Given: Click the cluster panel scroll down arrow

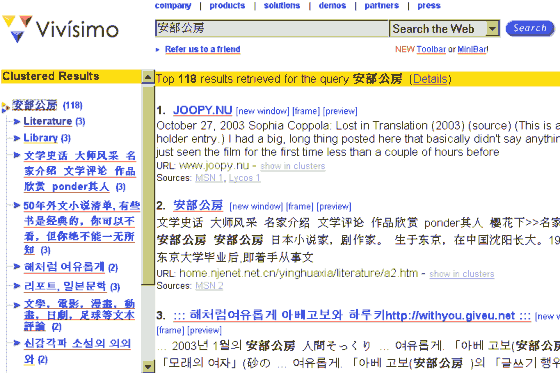Looking at the screenshot, I should (x=148, y=366).
